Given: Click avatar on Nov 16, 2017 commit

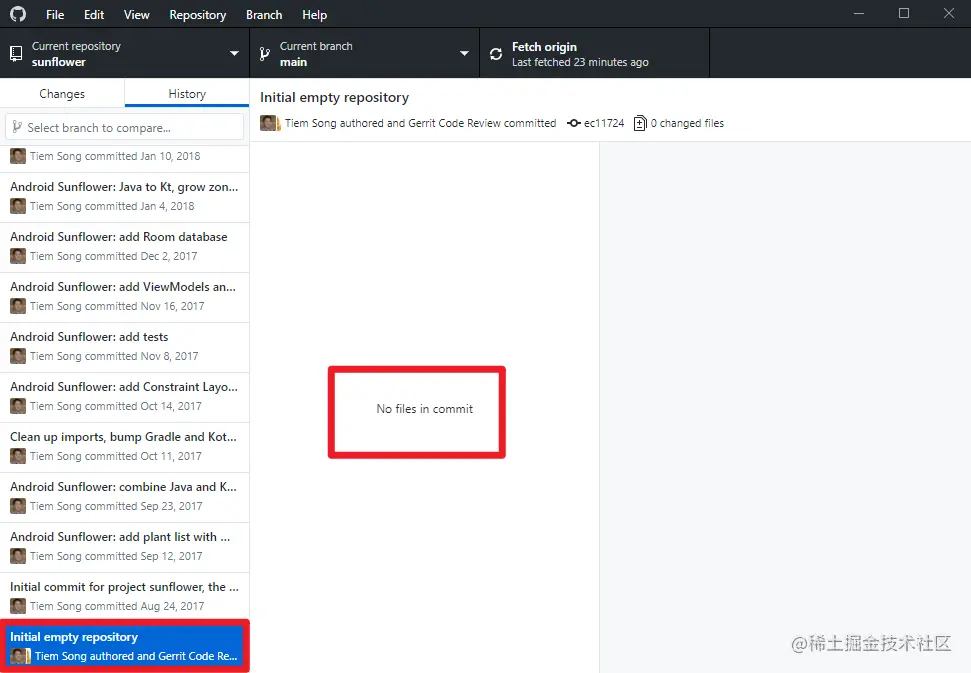Looking at the screenshot, I should 18,306.
